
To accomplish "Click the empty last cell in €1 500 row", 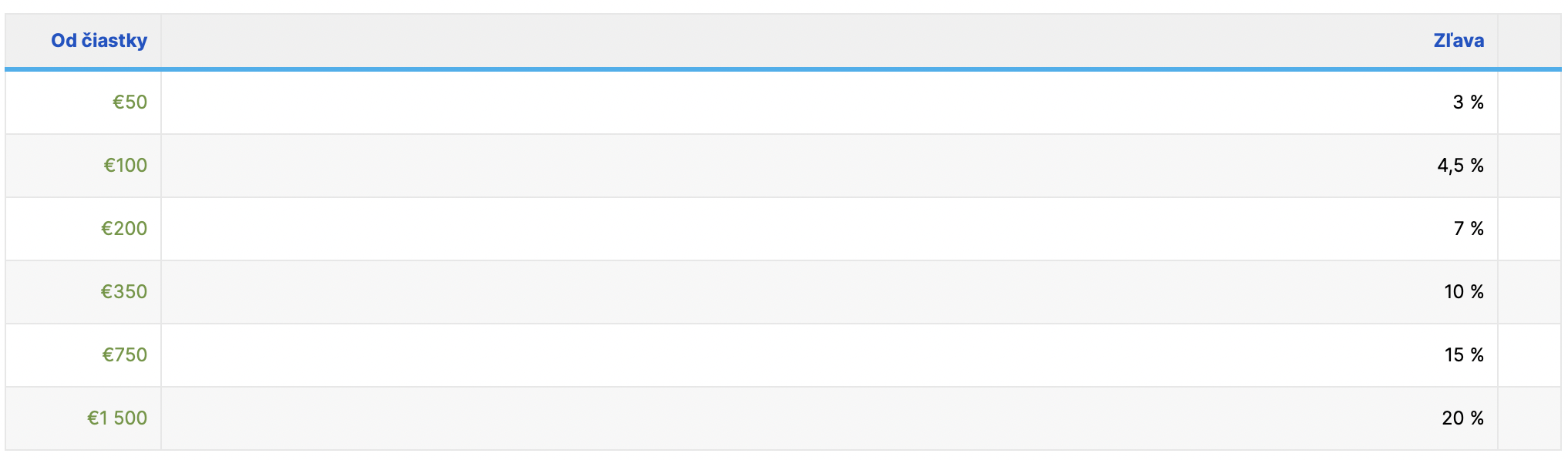I will 1529,418.
